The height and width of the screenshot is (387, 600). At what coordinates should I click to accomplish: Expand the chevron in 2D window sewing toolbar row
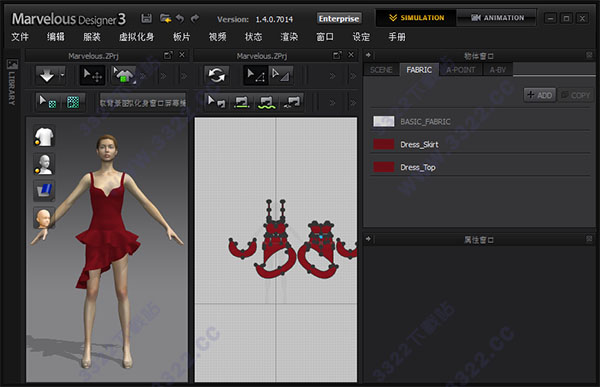coord(333,103)
